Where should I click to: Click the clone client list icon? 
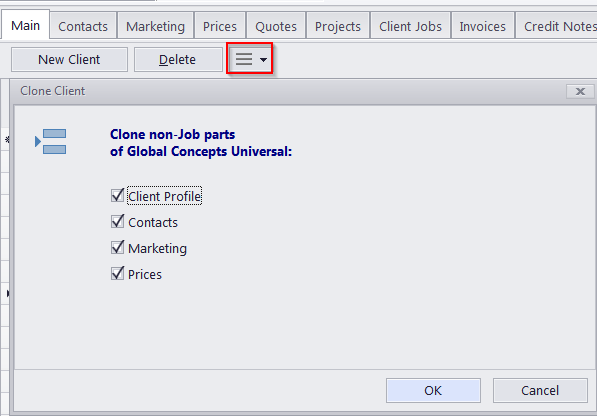[51, 142]
